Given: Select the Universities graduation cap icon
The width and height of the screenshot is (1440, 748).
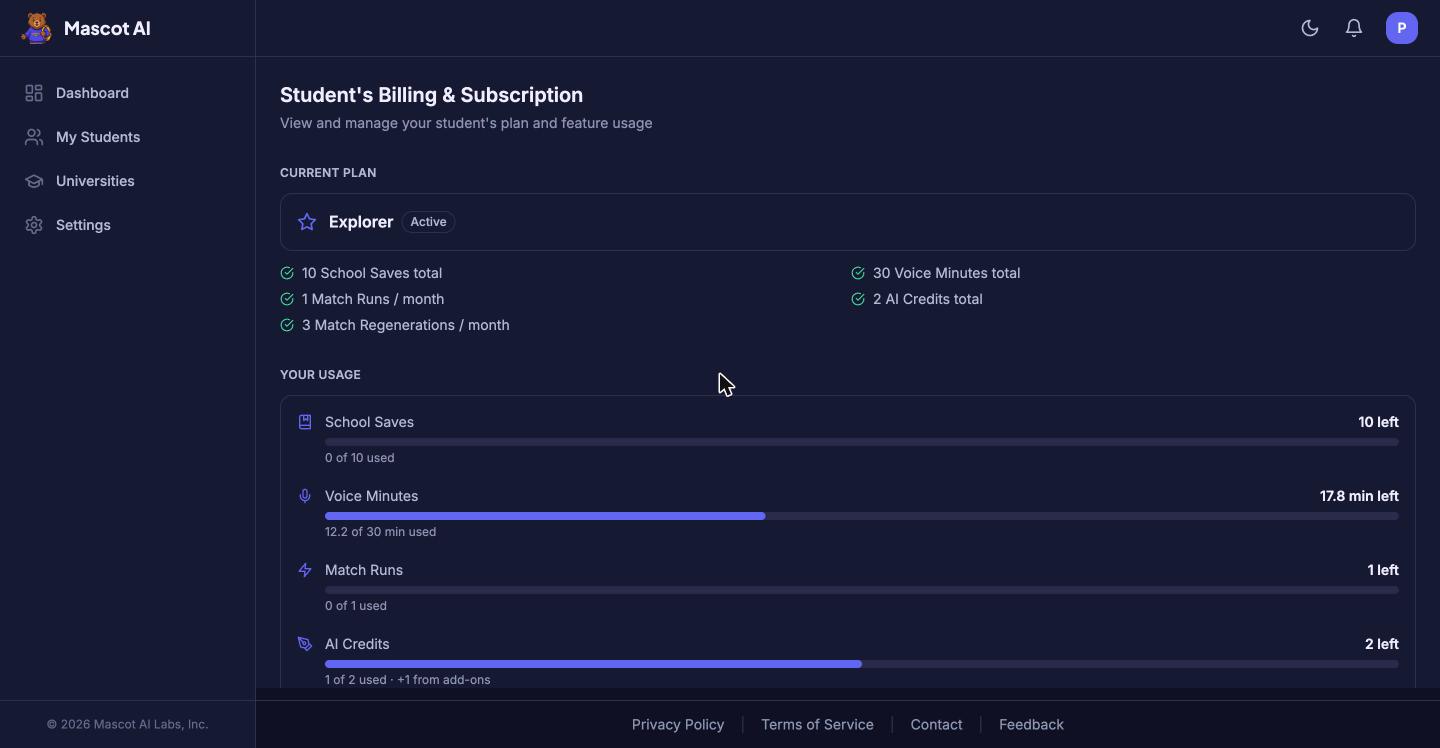Looking at the screenshot, I should point(34,181).
